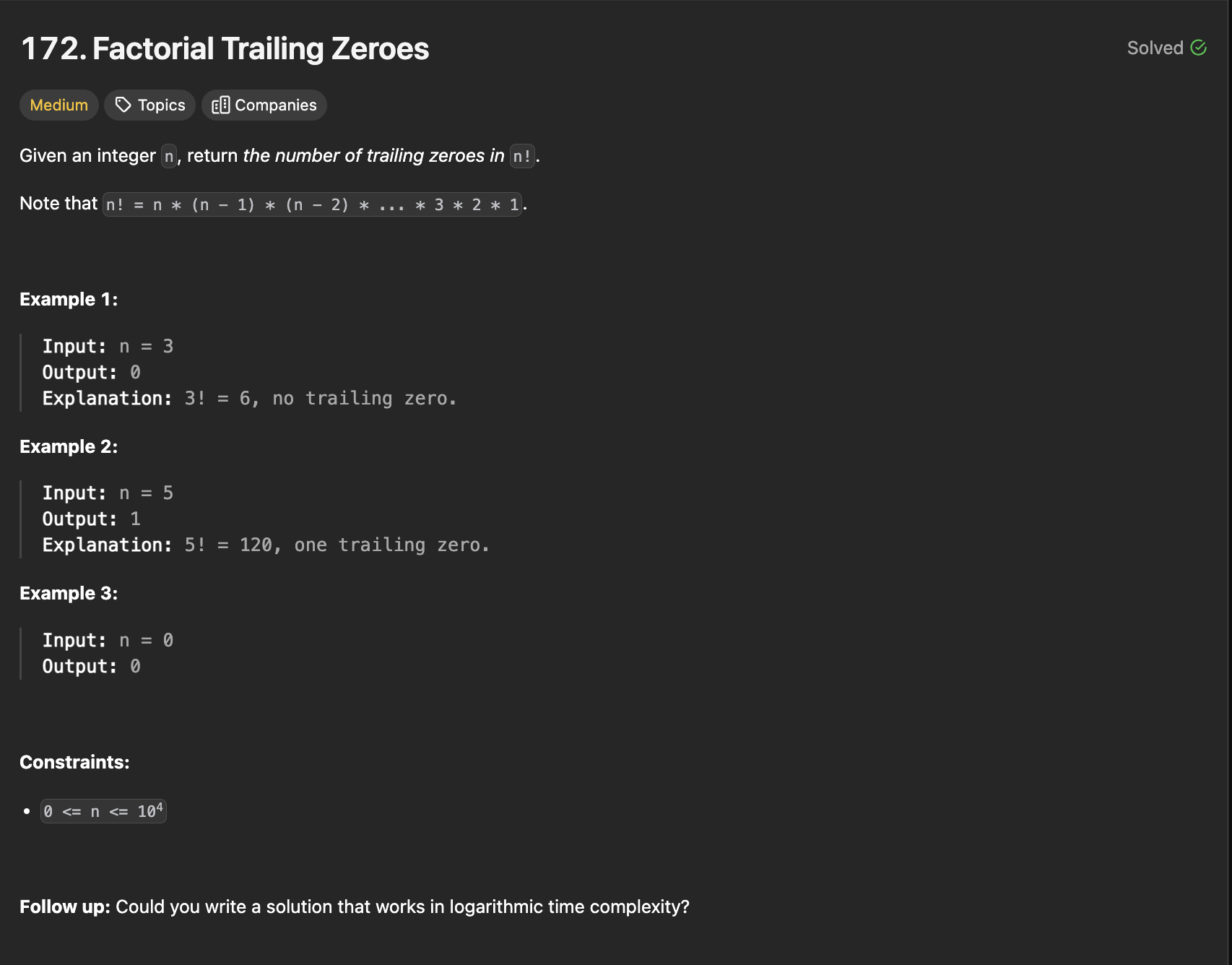Click the Constraints heading
This screenshot has width=1232, height=965.
74,762
